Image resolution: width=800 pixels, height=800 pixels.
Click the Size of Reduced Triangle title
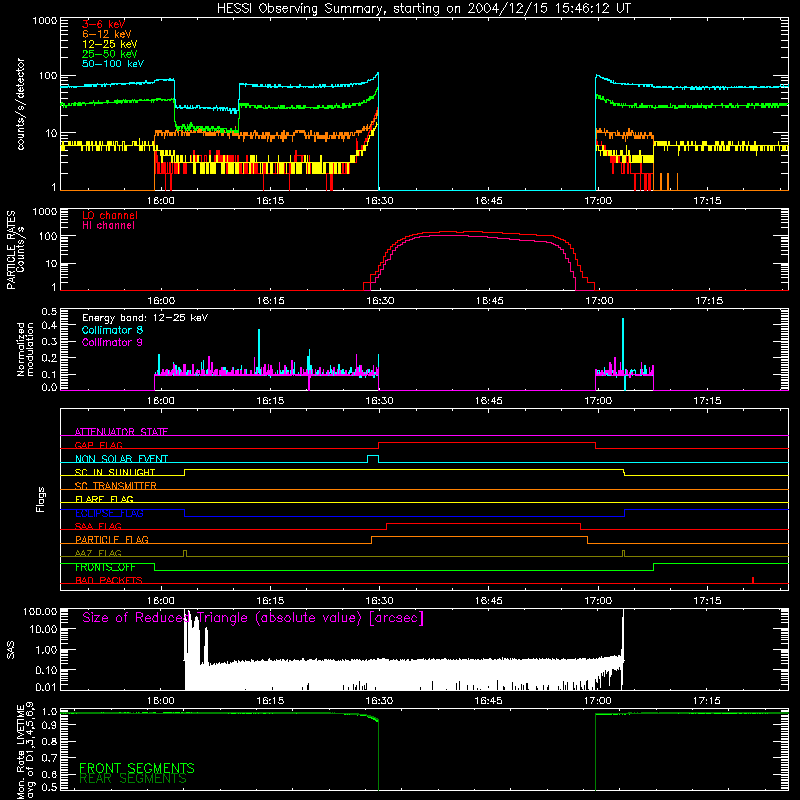(x=253, y=618)
